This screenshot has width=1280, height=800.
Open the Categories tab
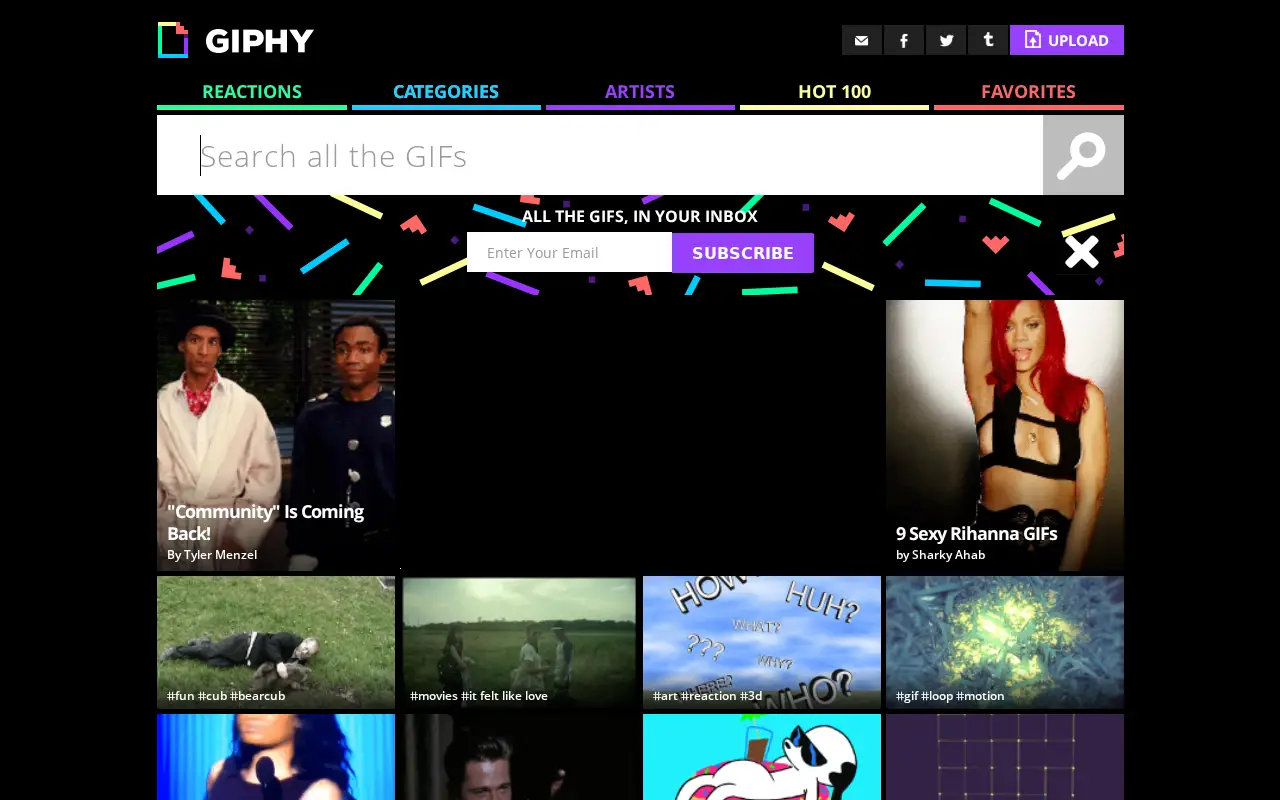[x=446, y=93]
